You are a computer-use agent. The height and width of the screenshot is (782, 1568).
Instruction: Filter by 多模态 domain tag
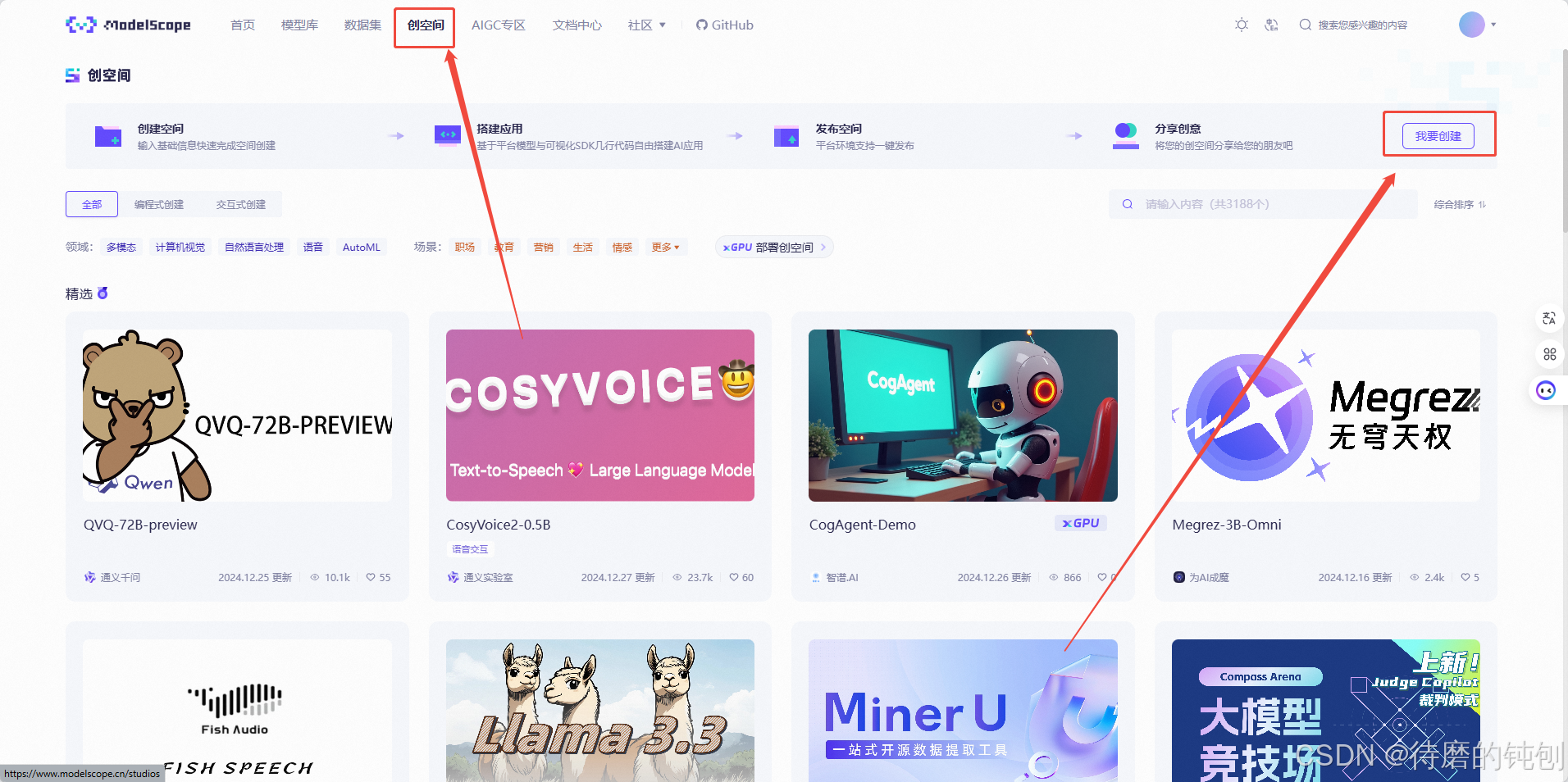pyautogui.click(x=121, y=247)
